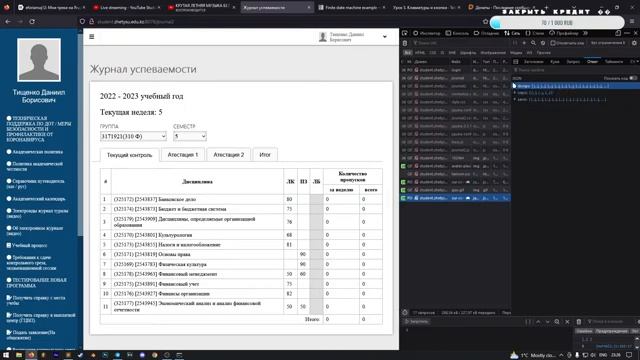Click the network filter URL input field
640x360 pixels.
pos(459,43)
